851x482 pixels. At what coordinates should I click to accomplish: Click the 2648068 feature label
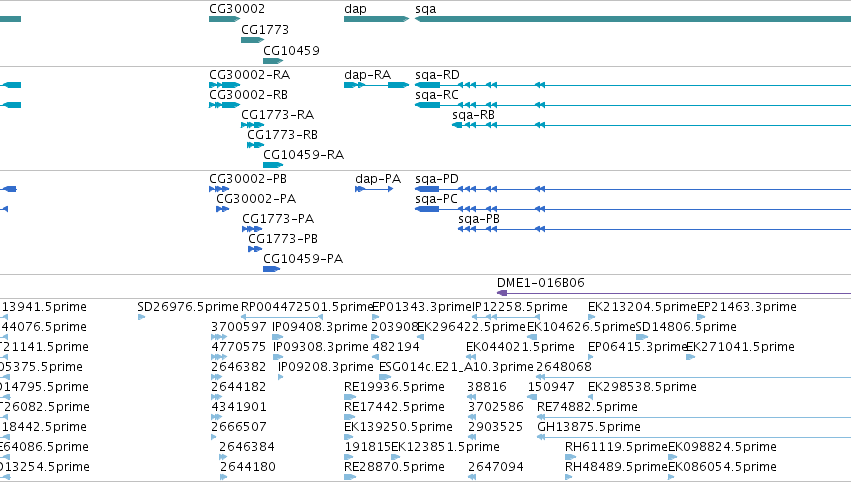[x=564, y=367]
